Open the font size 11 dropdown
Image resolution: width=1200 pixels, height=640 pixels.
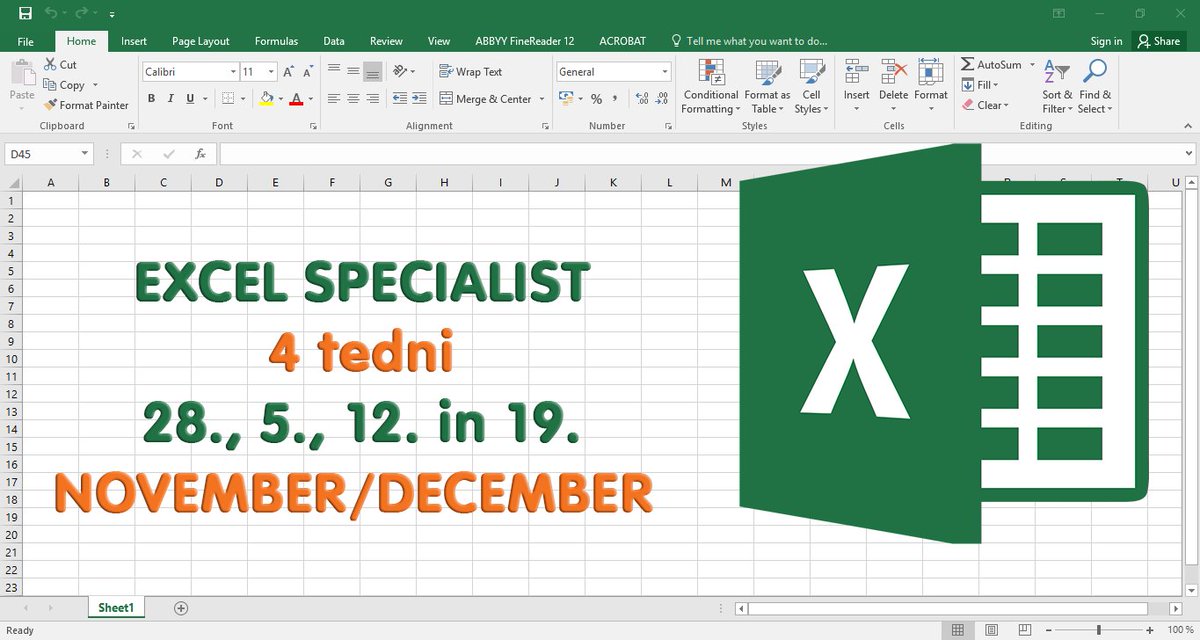point(271,72)
